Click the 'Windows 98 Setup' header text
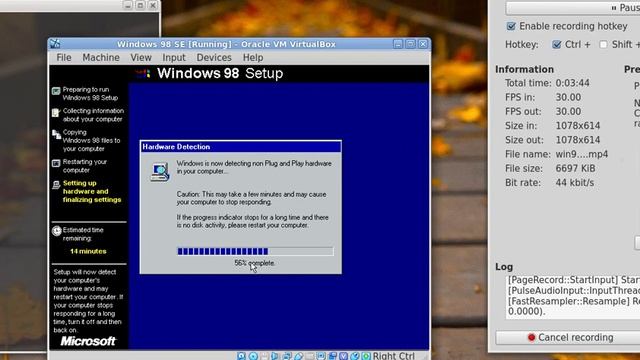This screenshot has width=640, height=360. click(220, 73)
